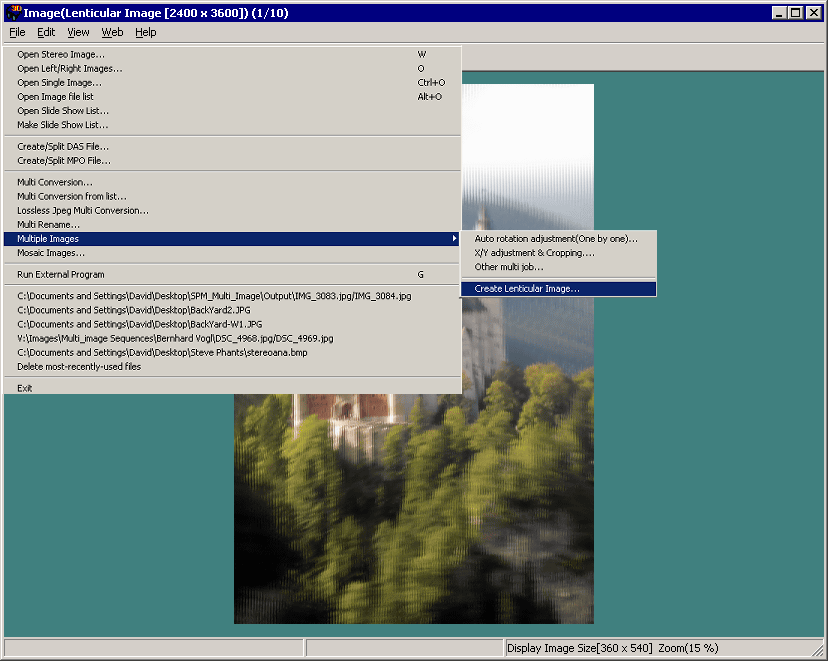Viewport: 828px width, 661px height.
Task: Select Create/Split MPO File…
Action: [232, 160]
